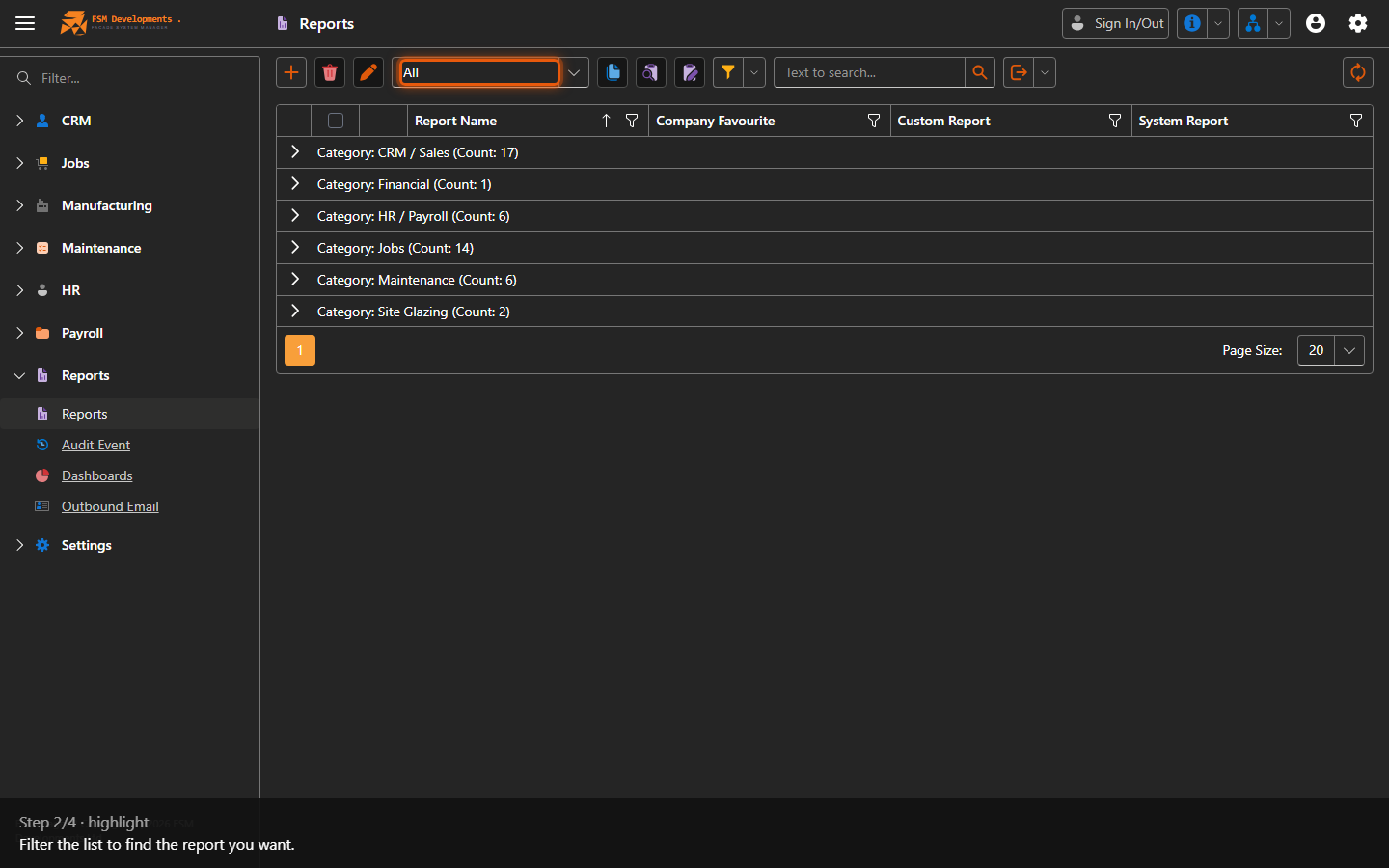Click the red trash delete icon
The image size is (1389, 868).
click(330, 72)
